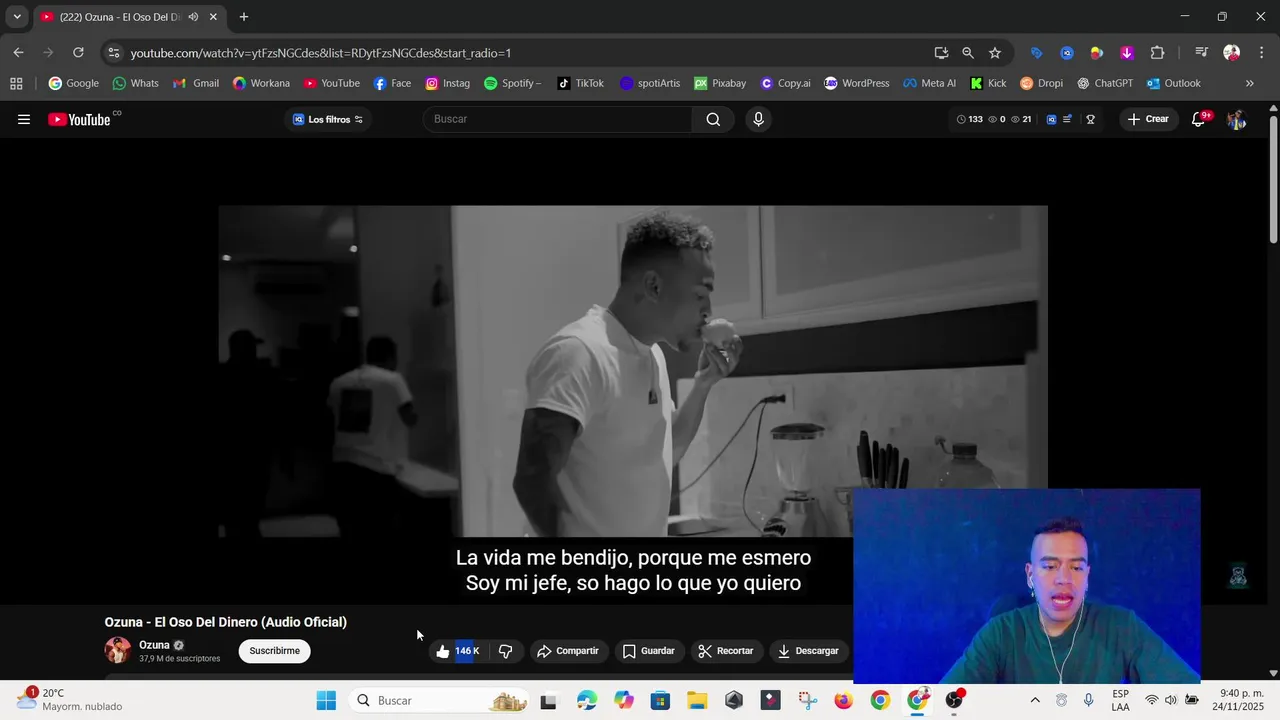1280x720 pixels.
Task: Open the Los filtros dropdown
Action: [328, 119]
